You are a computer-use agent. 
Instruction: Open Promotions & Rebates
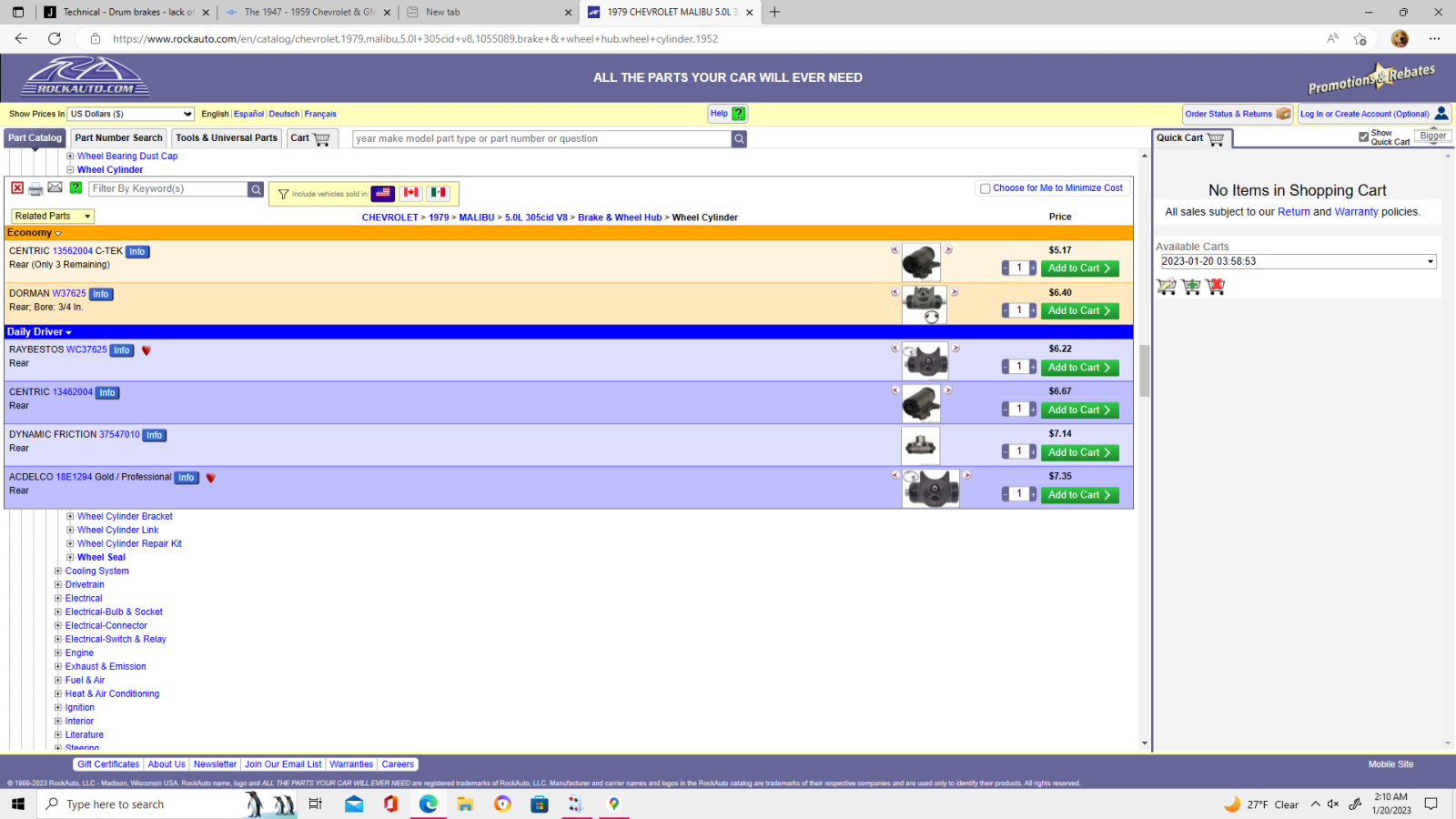(1371, 78)
